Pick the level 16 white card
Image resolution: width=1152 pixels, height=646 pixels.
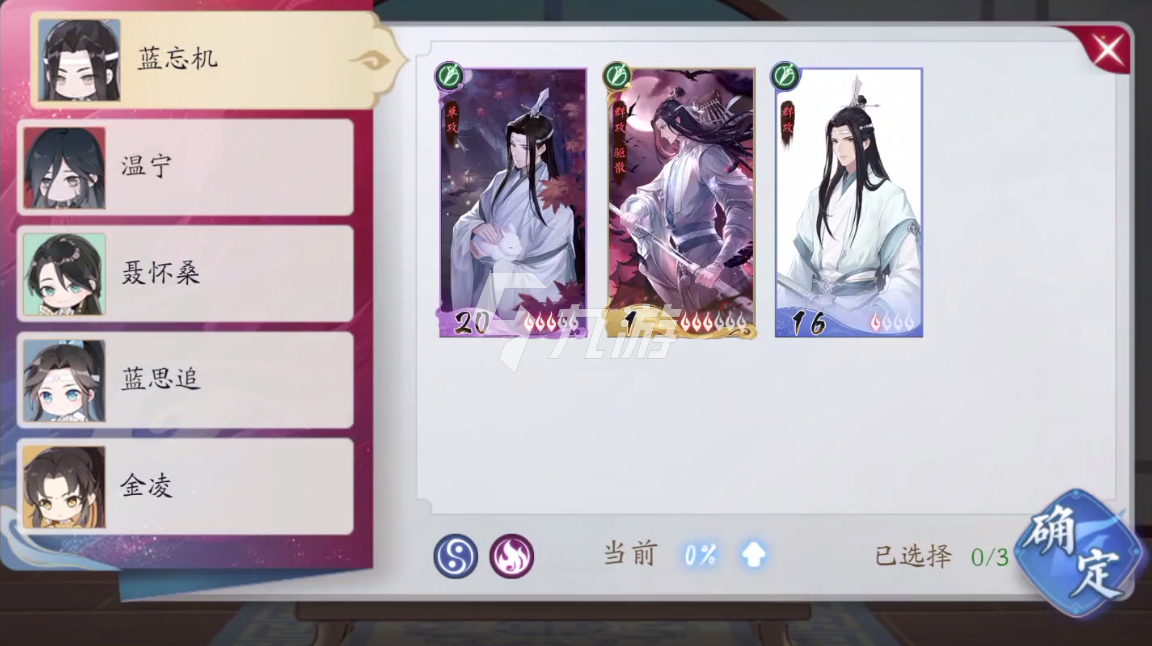[x=849, y=203]
